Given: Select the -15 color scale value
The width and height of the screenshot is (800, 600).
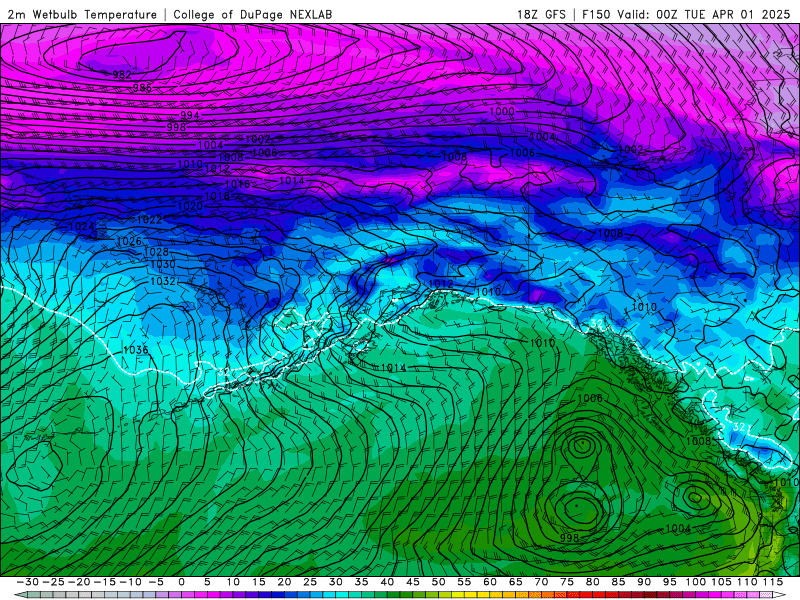Looking at the screenshot, I should click(105, 582).
